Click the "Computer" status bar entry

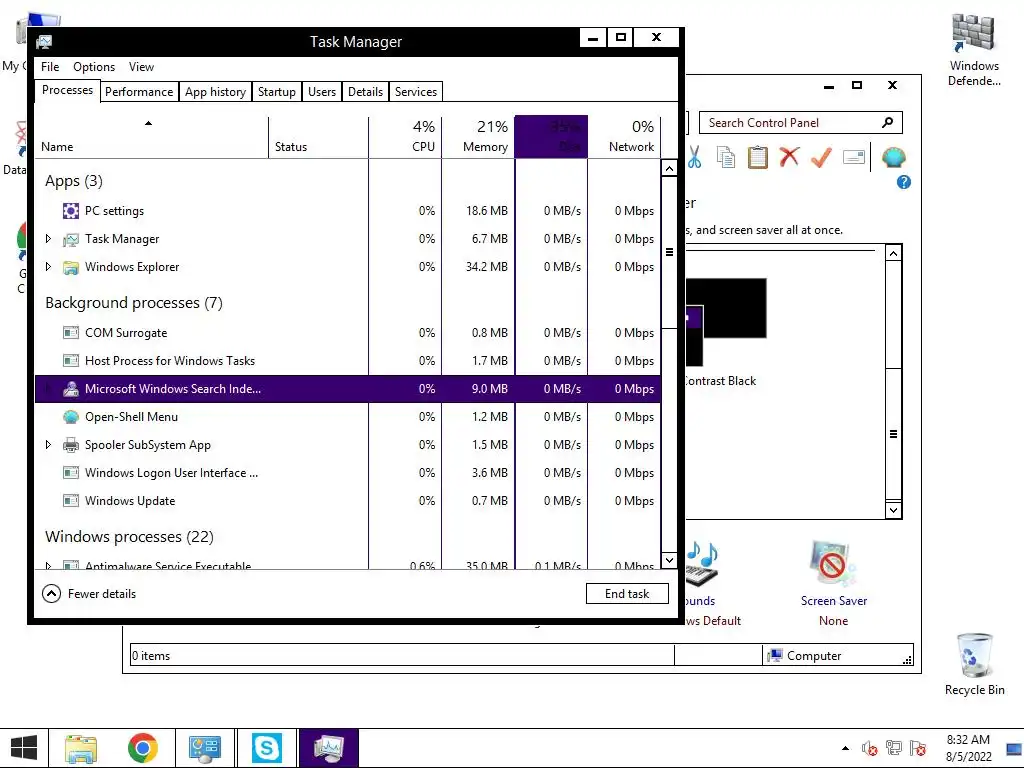pos(804,656)
